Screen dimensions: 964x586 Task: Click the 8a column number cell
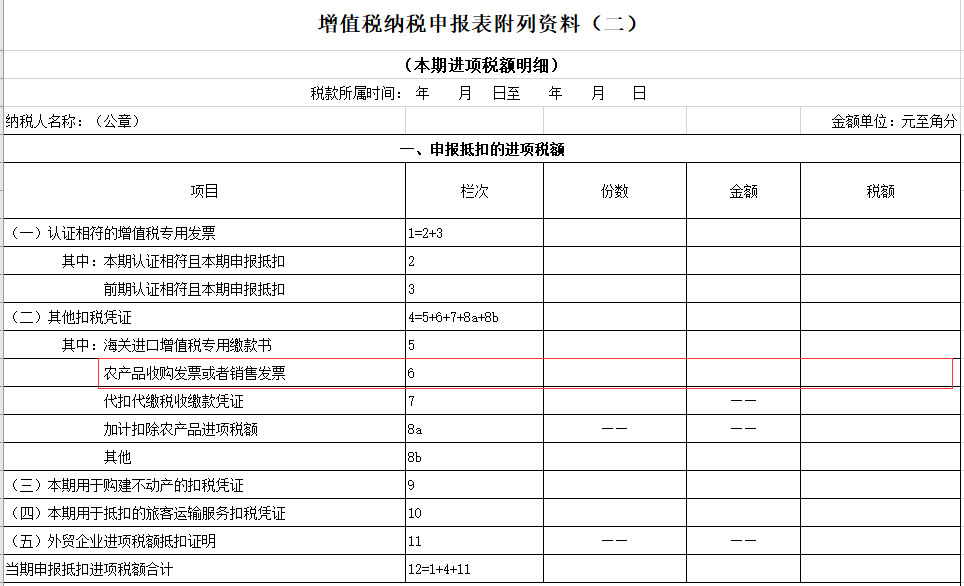pyautogui.click(x=474, y=429)
